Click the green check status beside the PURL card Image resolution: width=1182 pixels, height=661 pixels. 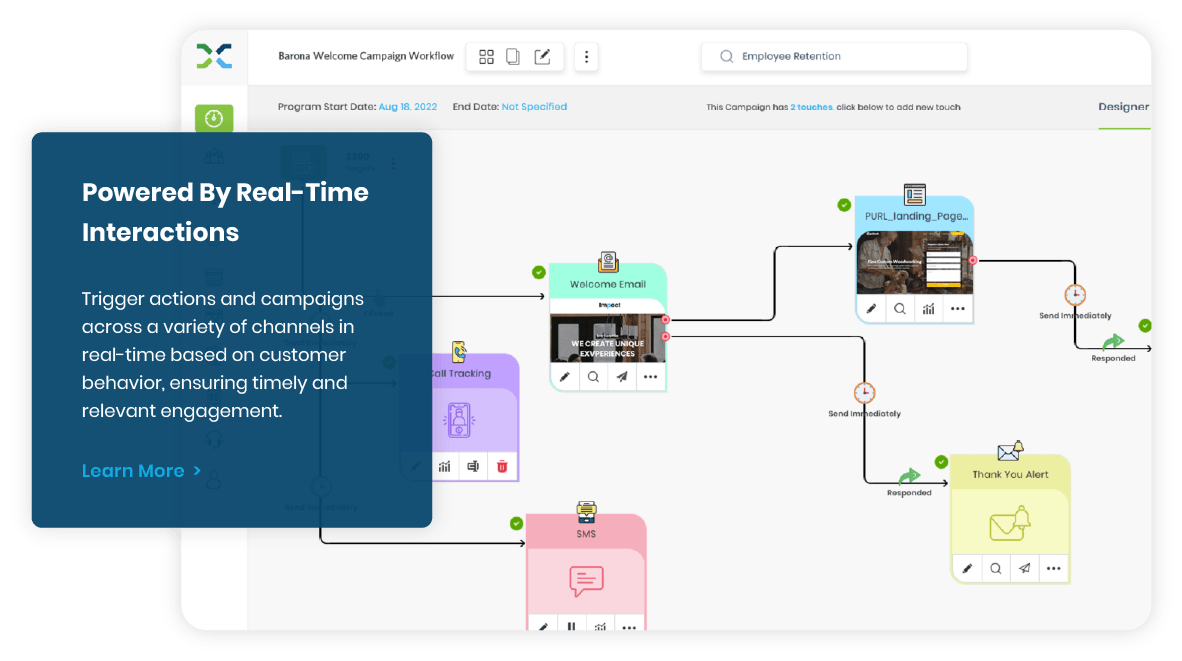(844, 205)
